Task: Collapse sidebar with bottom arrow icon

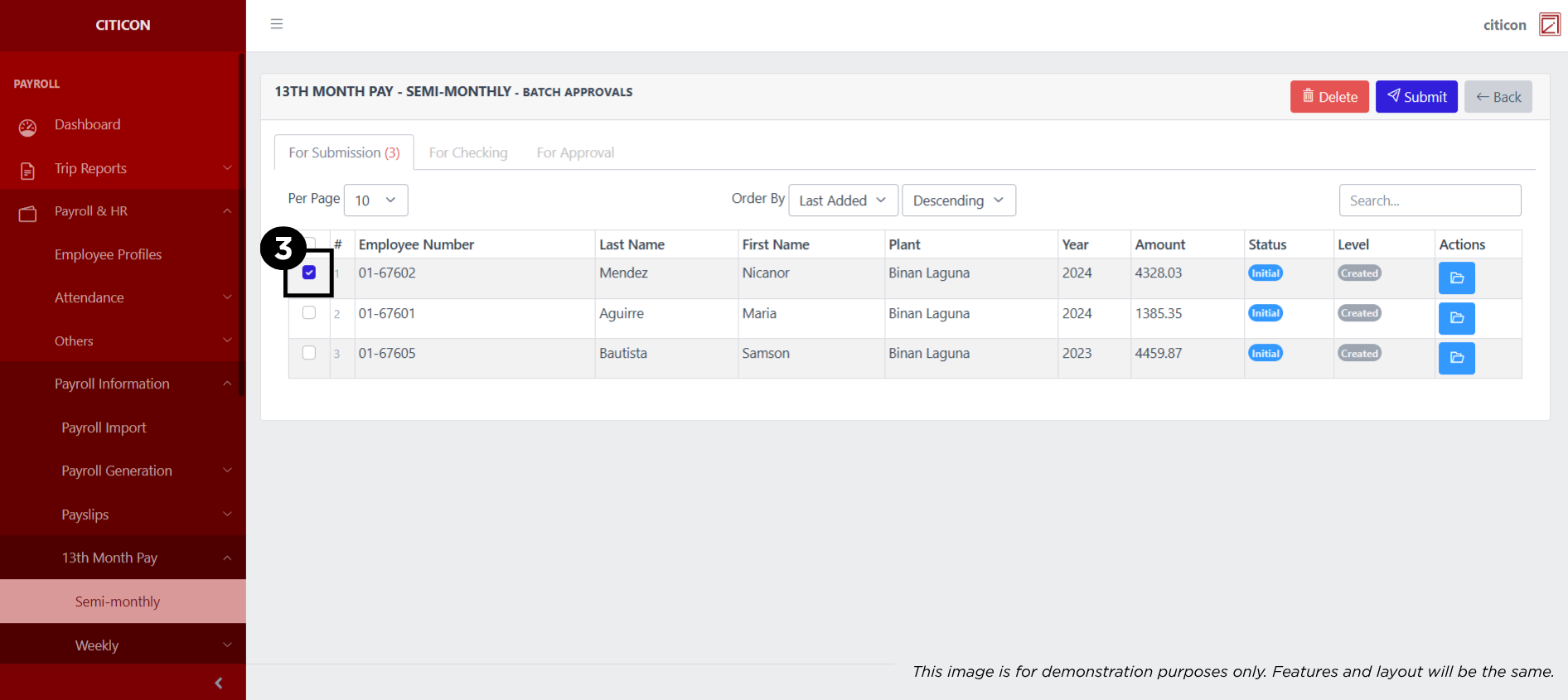Action: pyautogui.click(x=219, y=683)
